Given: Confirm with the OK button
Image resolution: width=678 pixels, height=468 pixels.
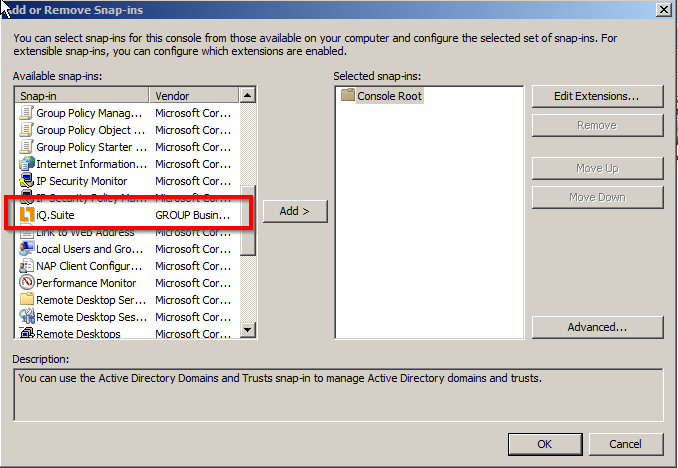Looking at the screenshot, I should [x=544, y=443].
